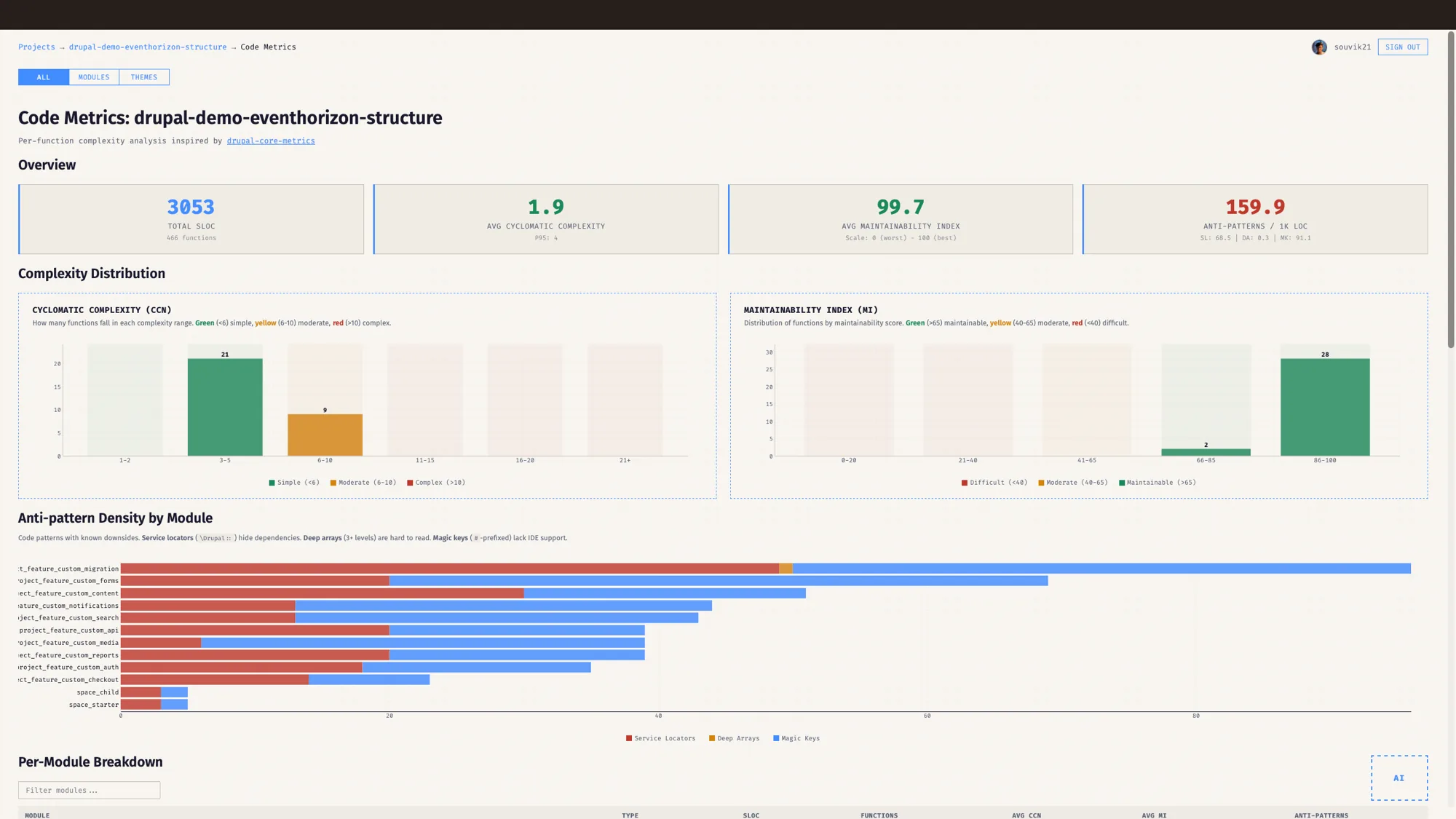
Task: Click the space_child anti-pattern bar
Action: tap(154, 692)
